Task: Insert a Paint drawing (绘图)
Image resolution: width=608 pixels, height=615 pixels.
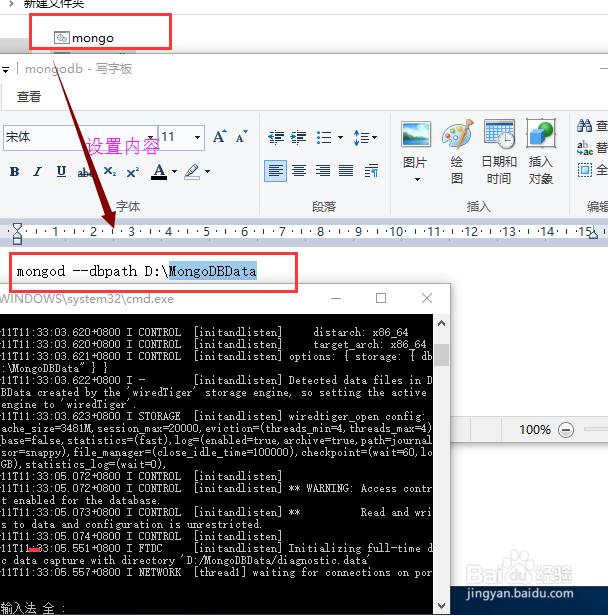Action: click(457, 152)
